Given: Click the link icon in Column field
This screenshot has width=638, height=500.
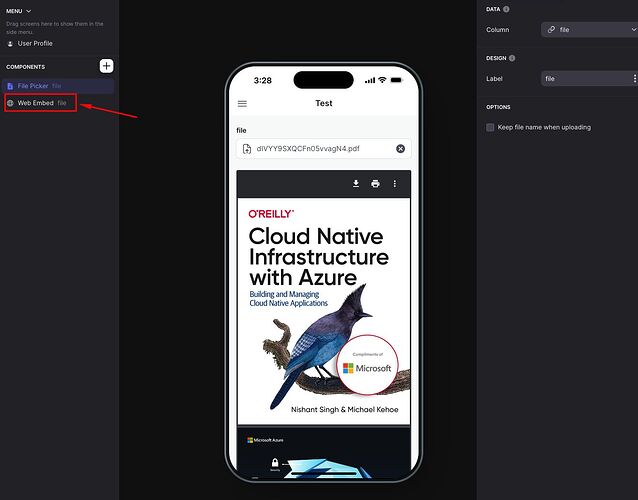Looking at the screenshot, I should tap(551, 29).
